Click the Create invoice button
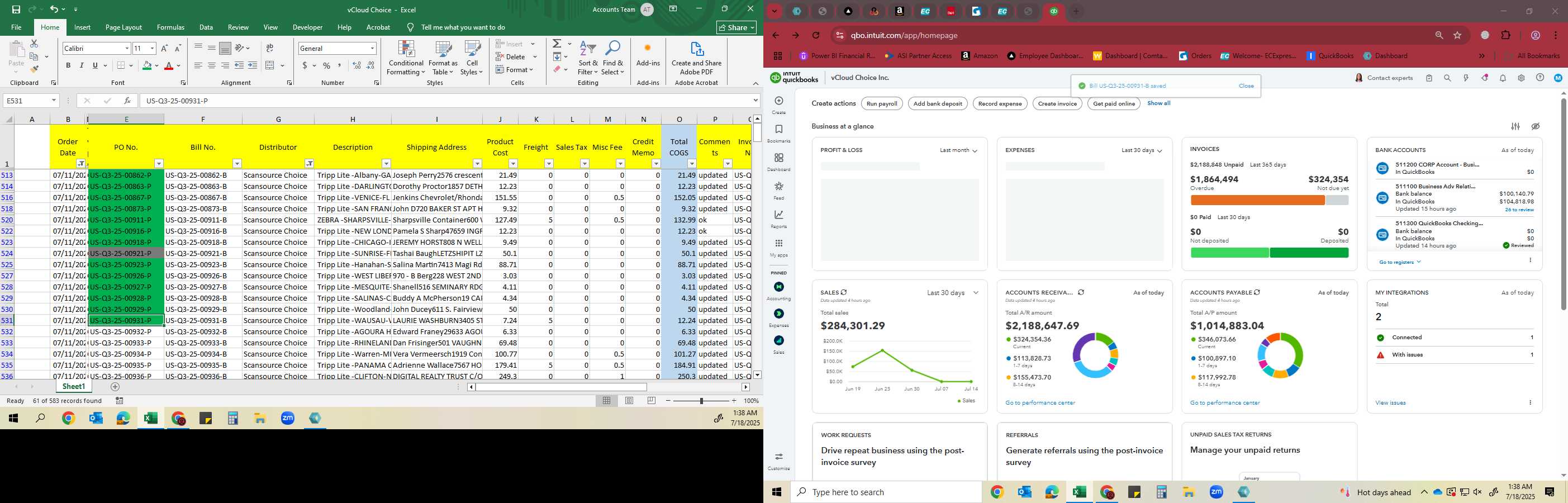1568x503 pixels. pos(1057,103)
